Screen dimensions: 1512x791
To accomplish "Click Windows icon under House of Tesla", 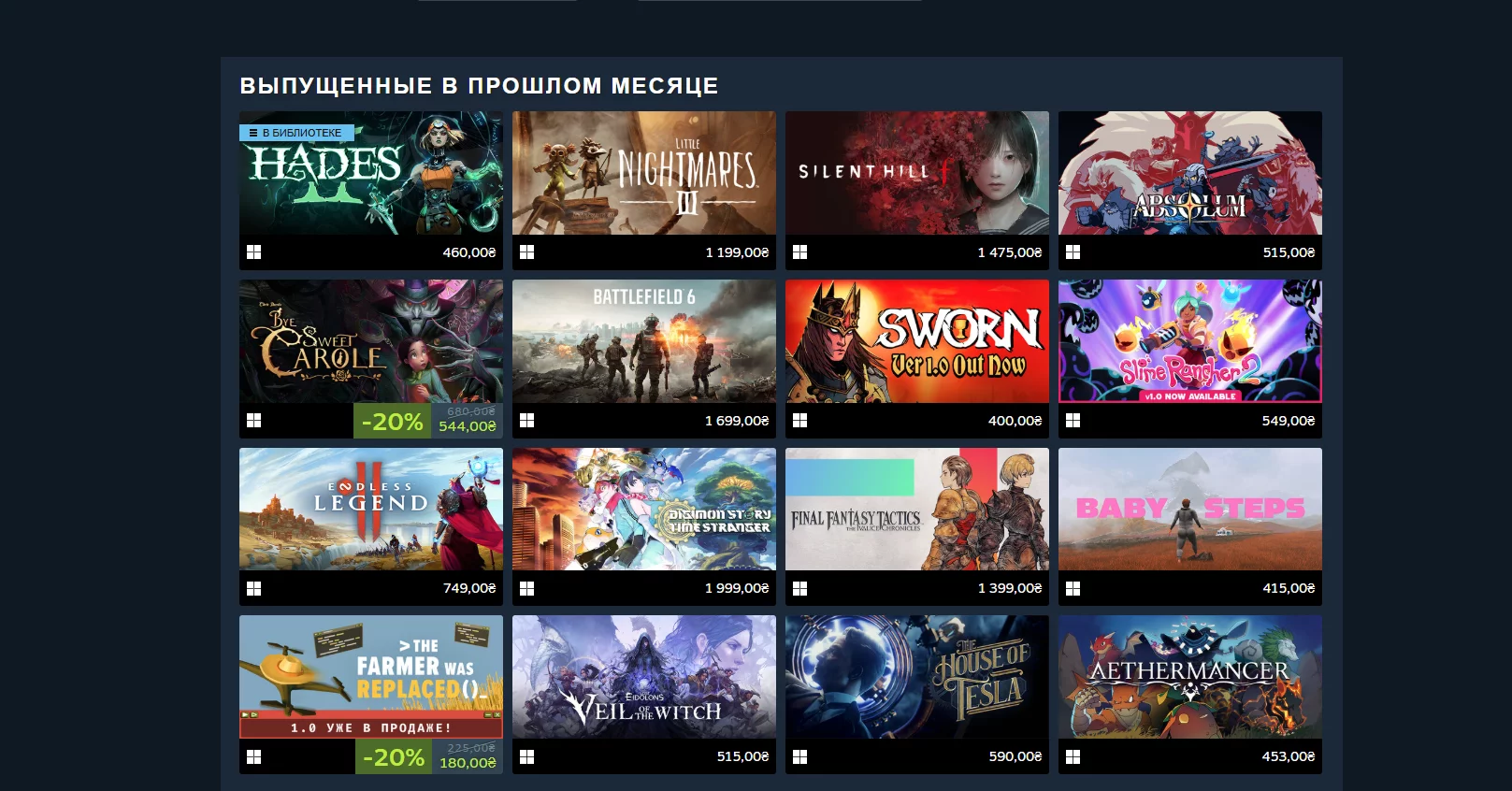I will [x=799, y=756].
